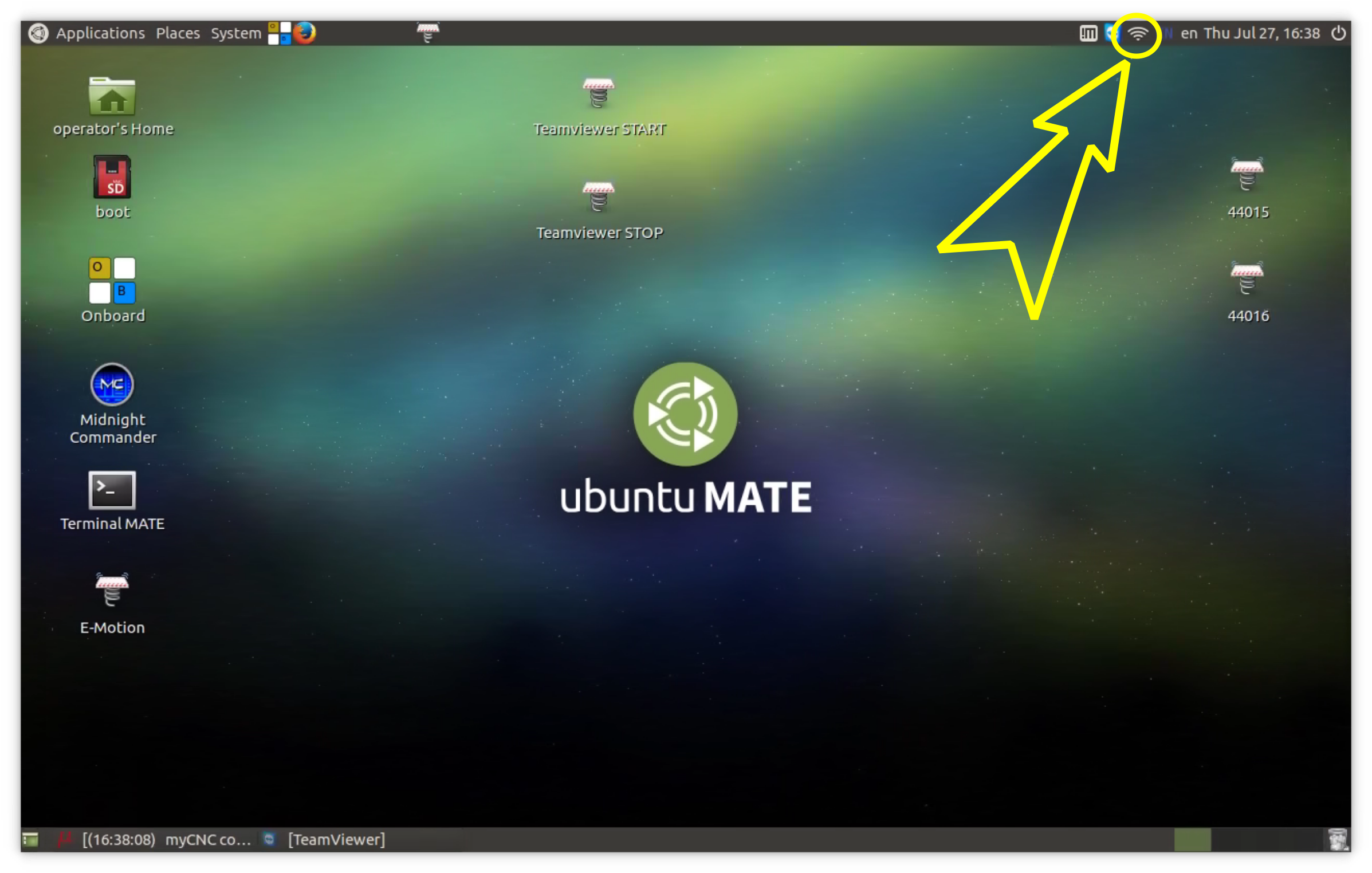
Task: Click the Onboard keyboard panel launcher
Action: [280, 33]
